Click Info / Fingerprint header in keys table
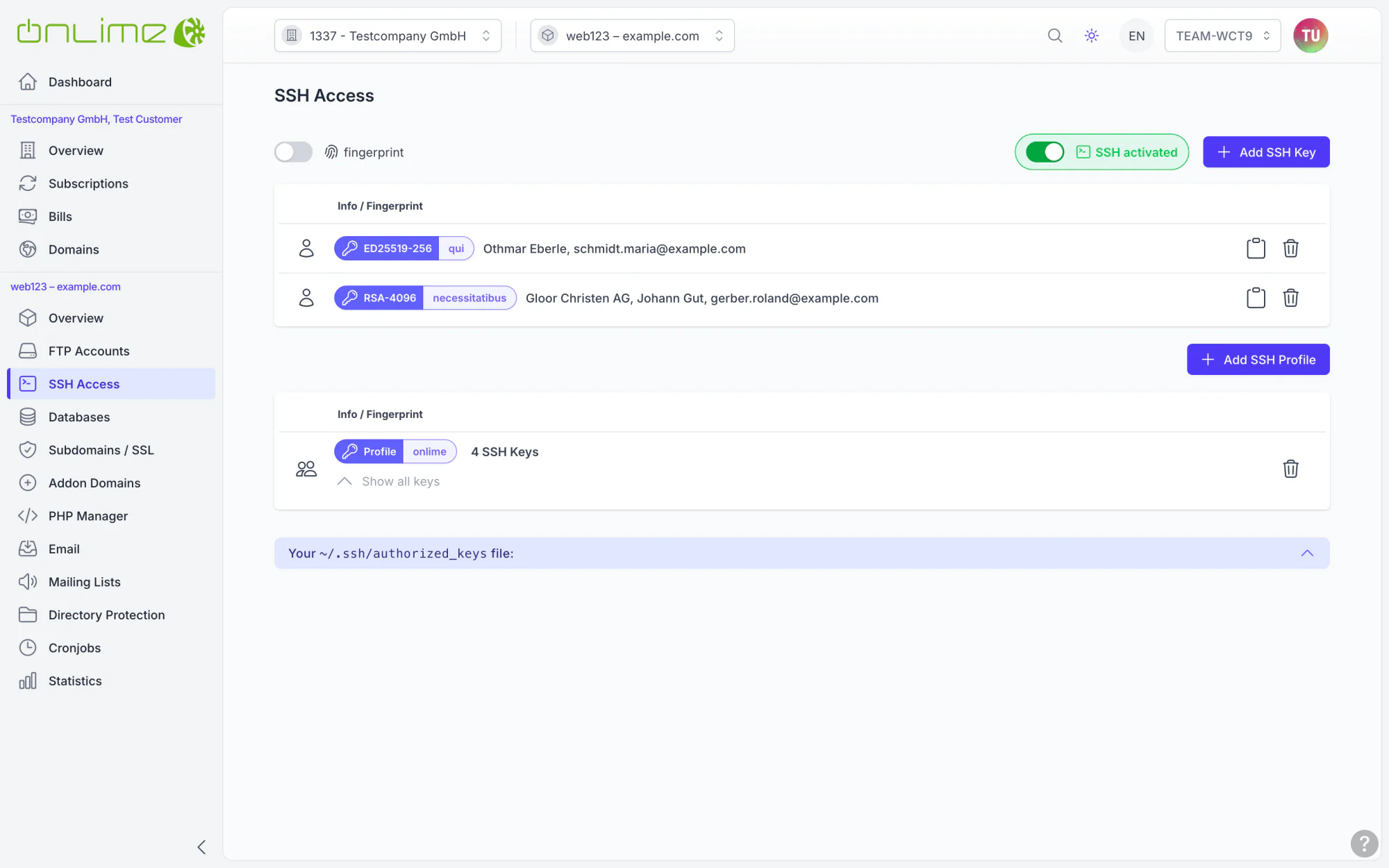1389x868 pixels. pyautogui.click(x=380, y=206)
